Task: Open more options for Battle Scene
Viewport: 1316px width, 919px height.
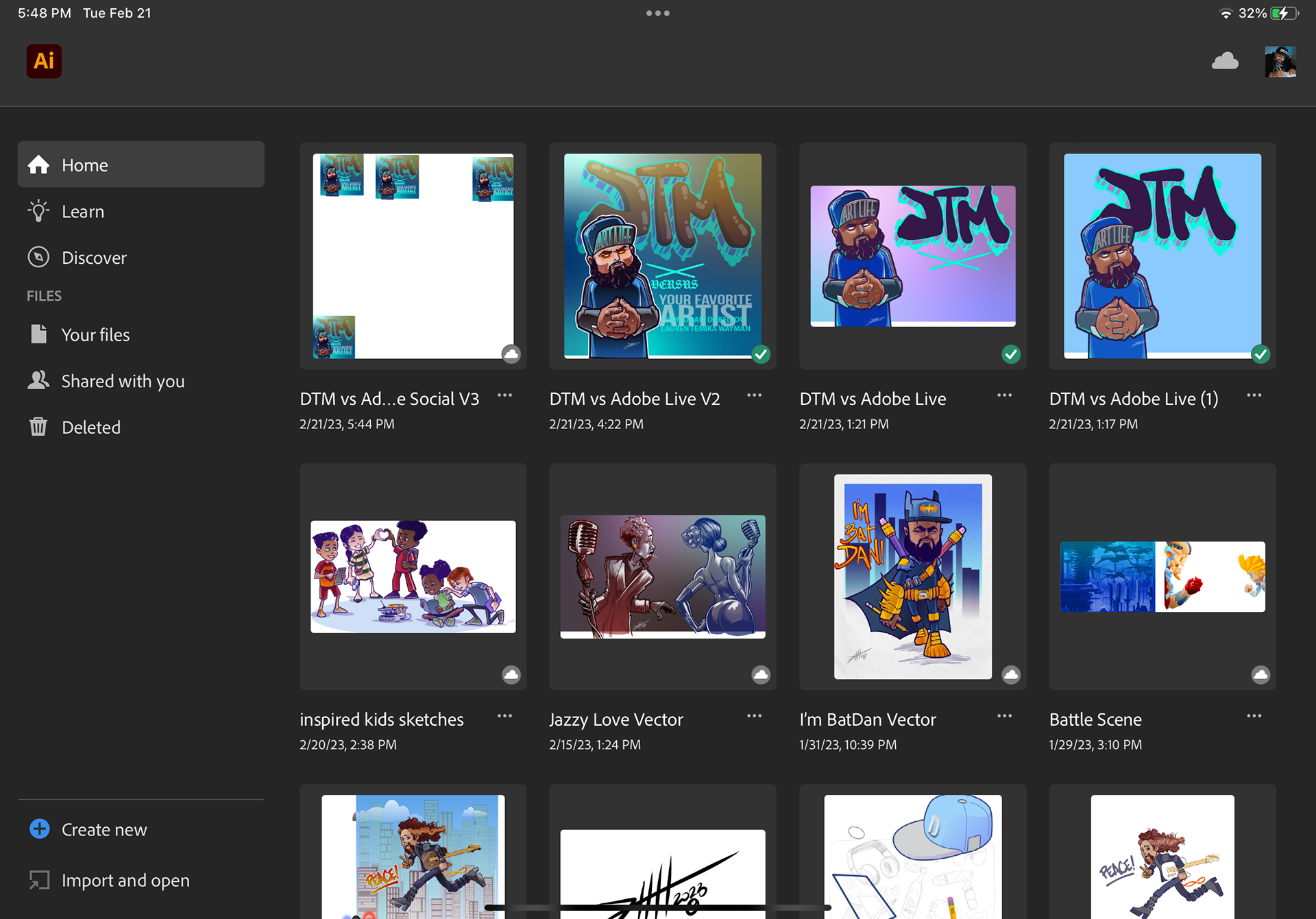Action: [x=1254, y=716]
